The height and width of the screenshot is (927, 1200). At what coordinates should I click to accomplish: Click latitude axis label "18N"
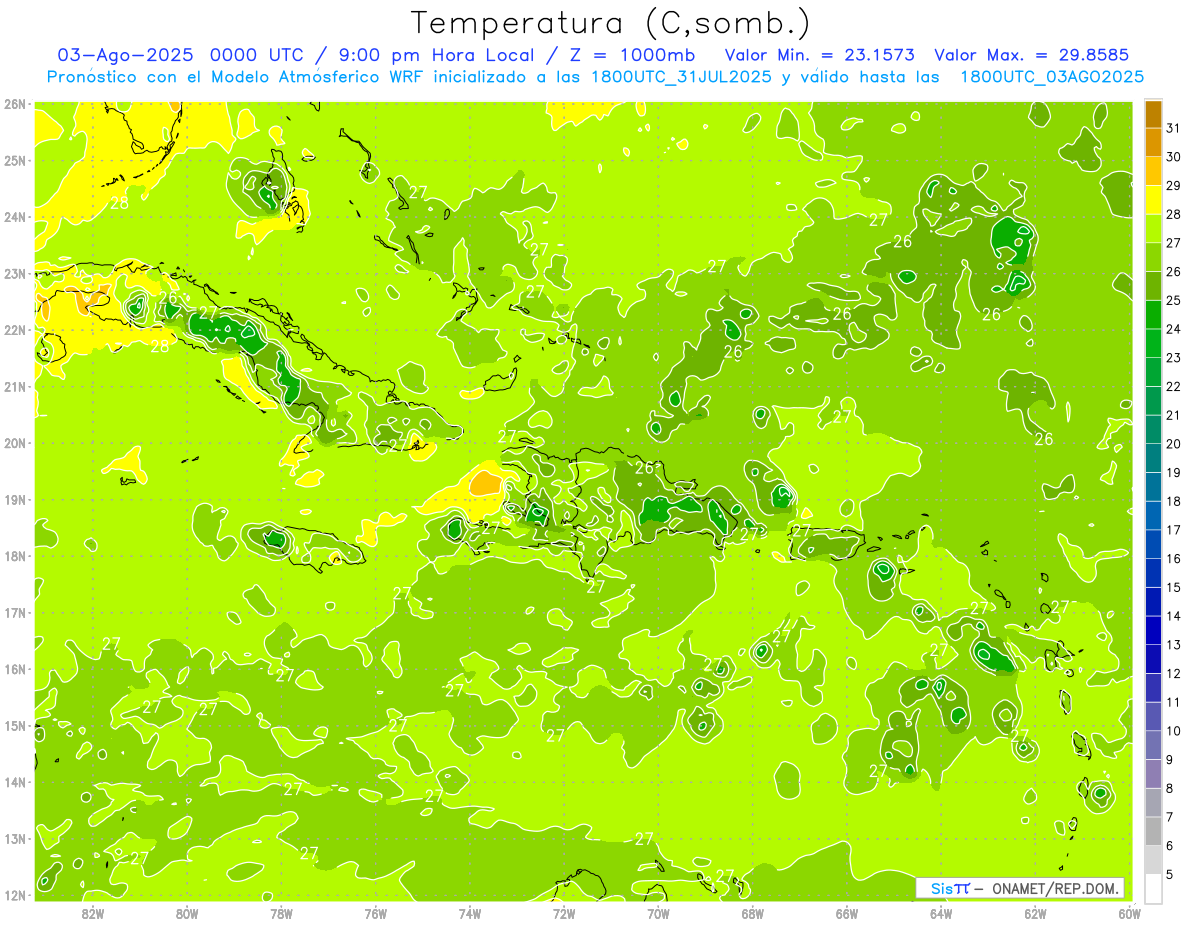click(x=15, y=556)
